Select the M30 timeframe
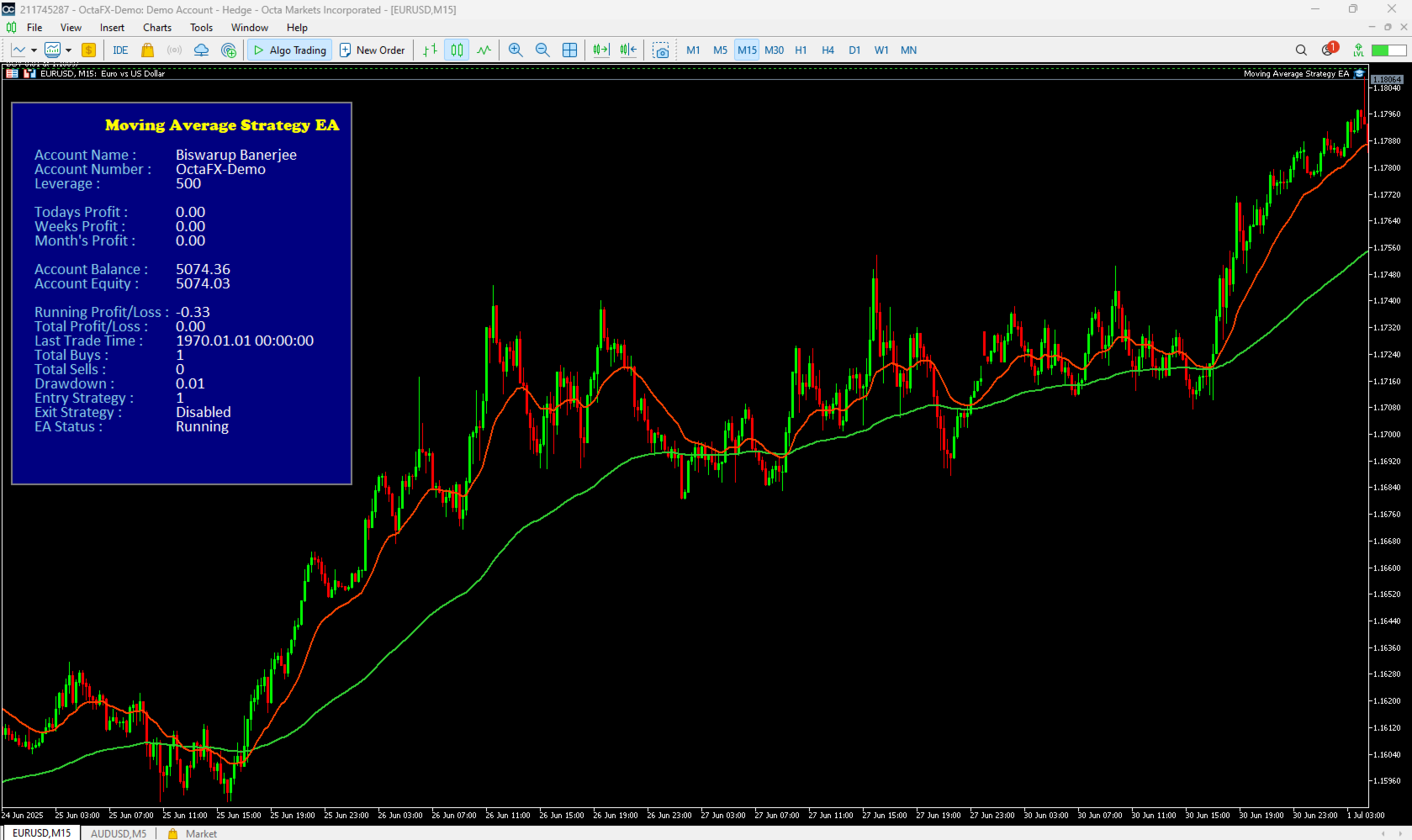Screen dimensions: 1412x840 tap(774, 50)
